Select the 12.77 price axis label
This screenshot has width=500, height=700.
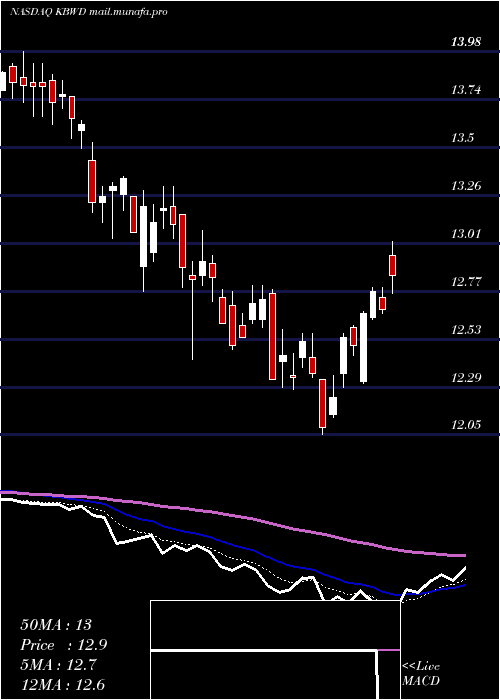tap(466, 282)
